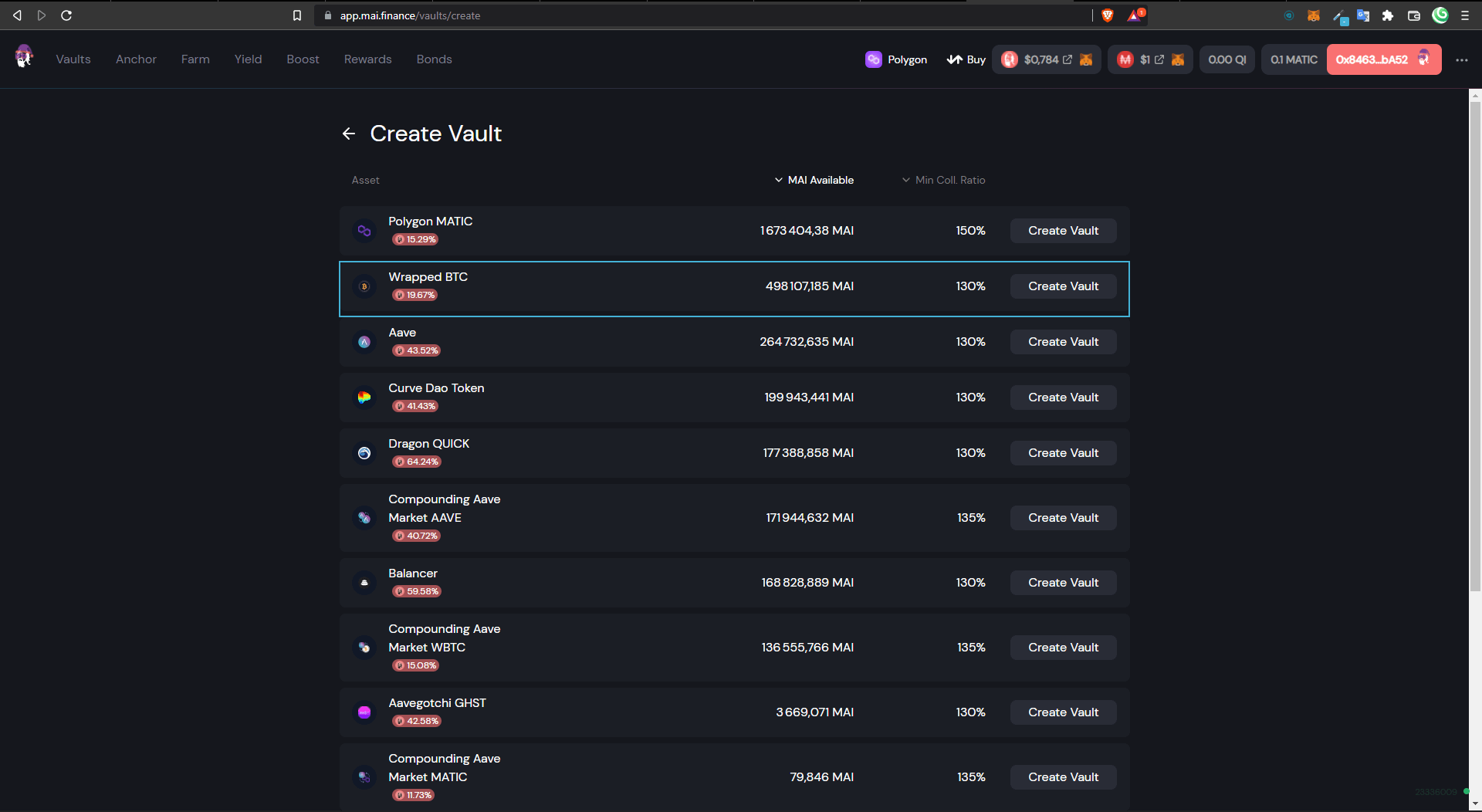Click the Brave Shields lion icon

pos(1108,15)
